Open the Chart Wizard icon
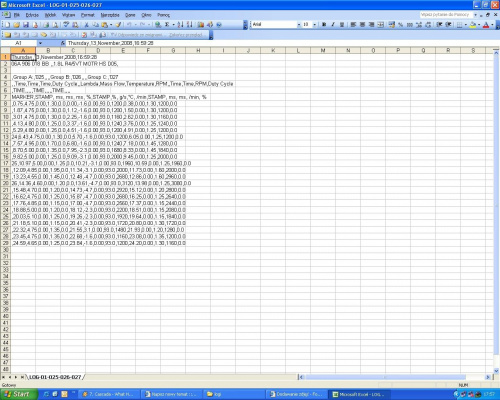 coord(201,25)
